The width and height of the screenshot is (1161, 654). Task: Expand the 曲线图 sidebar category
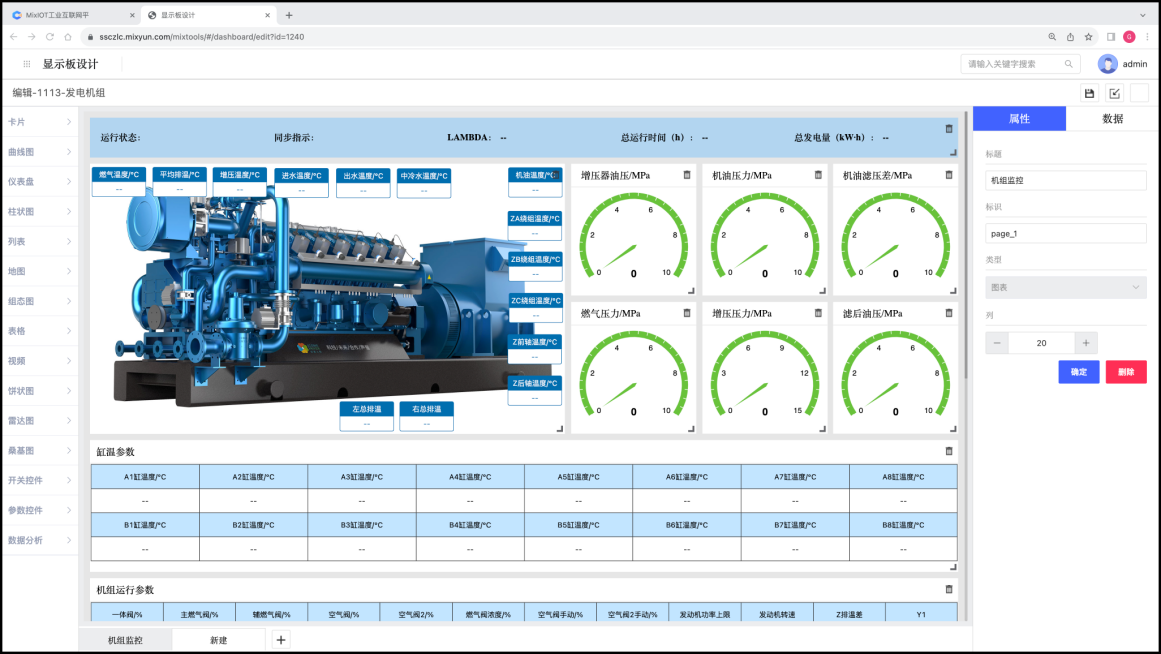[x=39, y=152]
